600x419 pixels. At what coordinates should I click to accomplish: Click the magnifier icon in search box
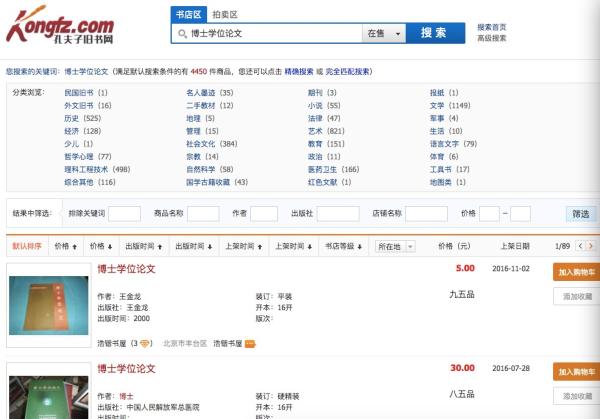pos(181,33)
